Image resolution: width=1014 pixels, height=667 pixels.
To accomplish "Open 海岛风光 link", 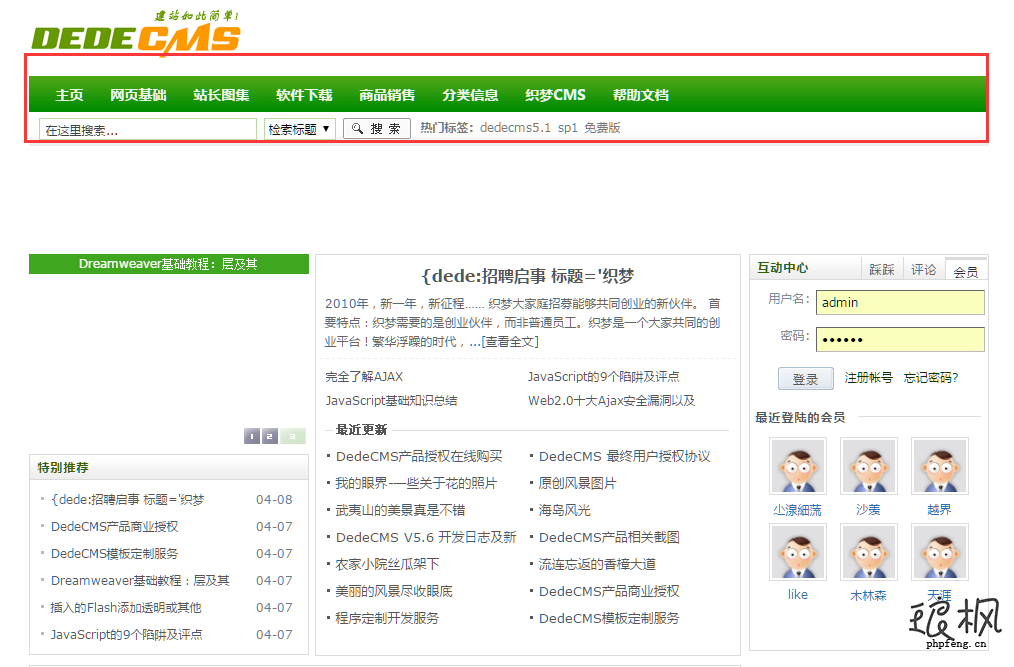I will click(x=565, y=510).
